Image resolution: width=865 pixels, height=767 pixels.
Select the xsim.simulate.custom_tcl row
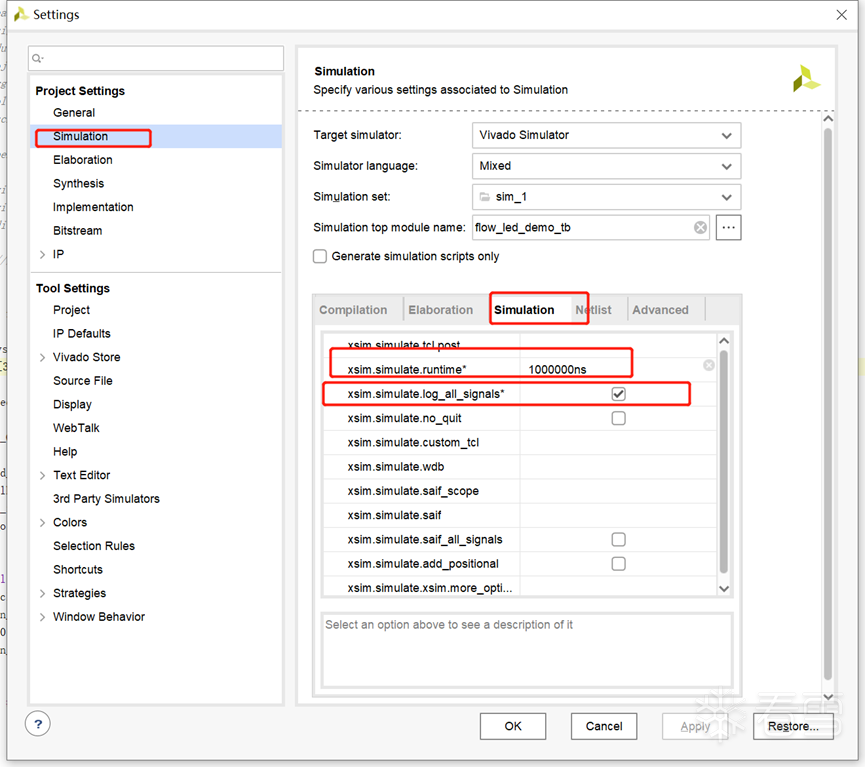point(520,443)
